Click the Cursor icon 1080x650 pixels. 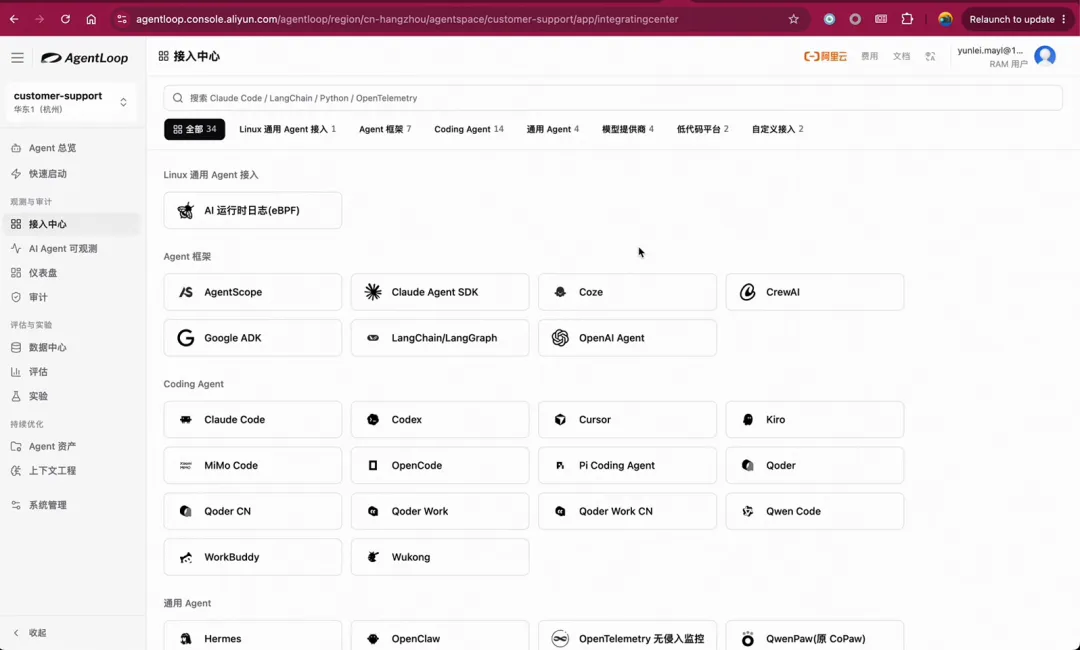(x=560, y=419)
